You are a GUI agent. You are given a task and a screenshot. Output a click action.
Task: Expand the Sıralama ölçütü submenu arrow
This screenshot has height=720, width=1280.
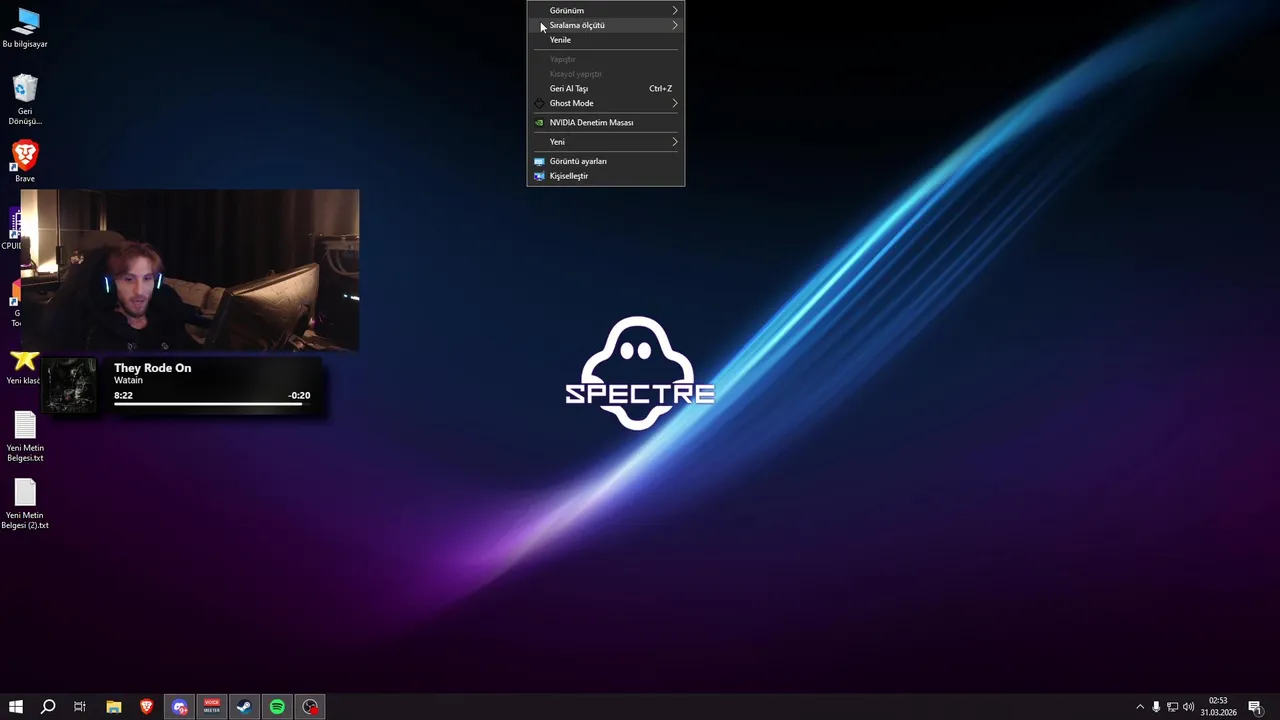click(x=674, y=25)
